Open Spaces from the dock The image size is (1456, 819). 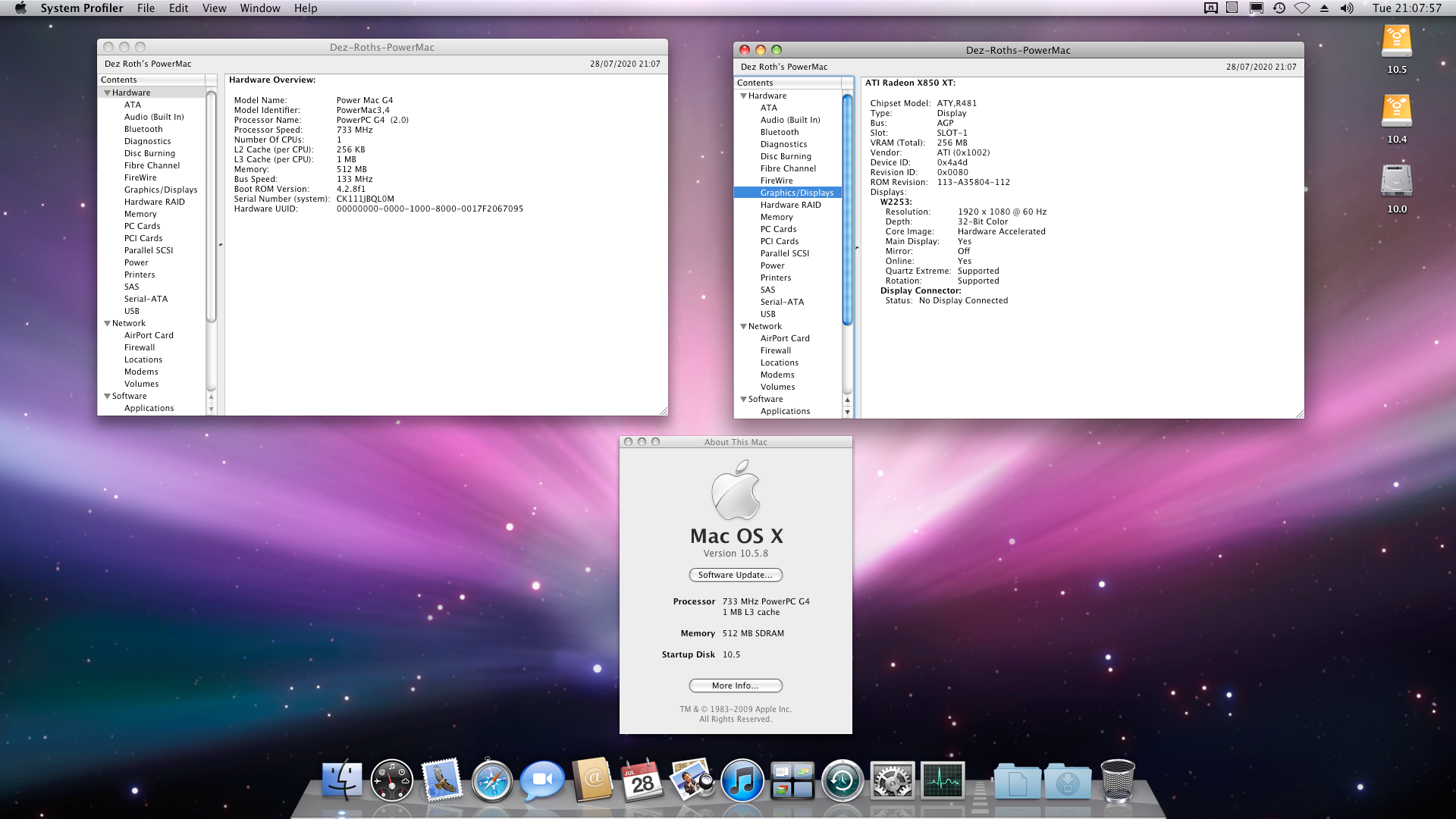[792, 781]
